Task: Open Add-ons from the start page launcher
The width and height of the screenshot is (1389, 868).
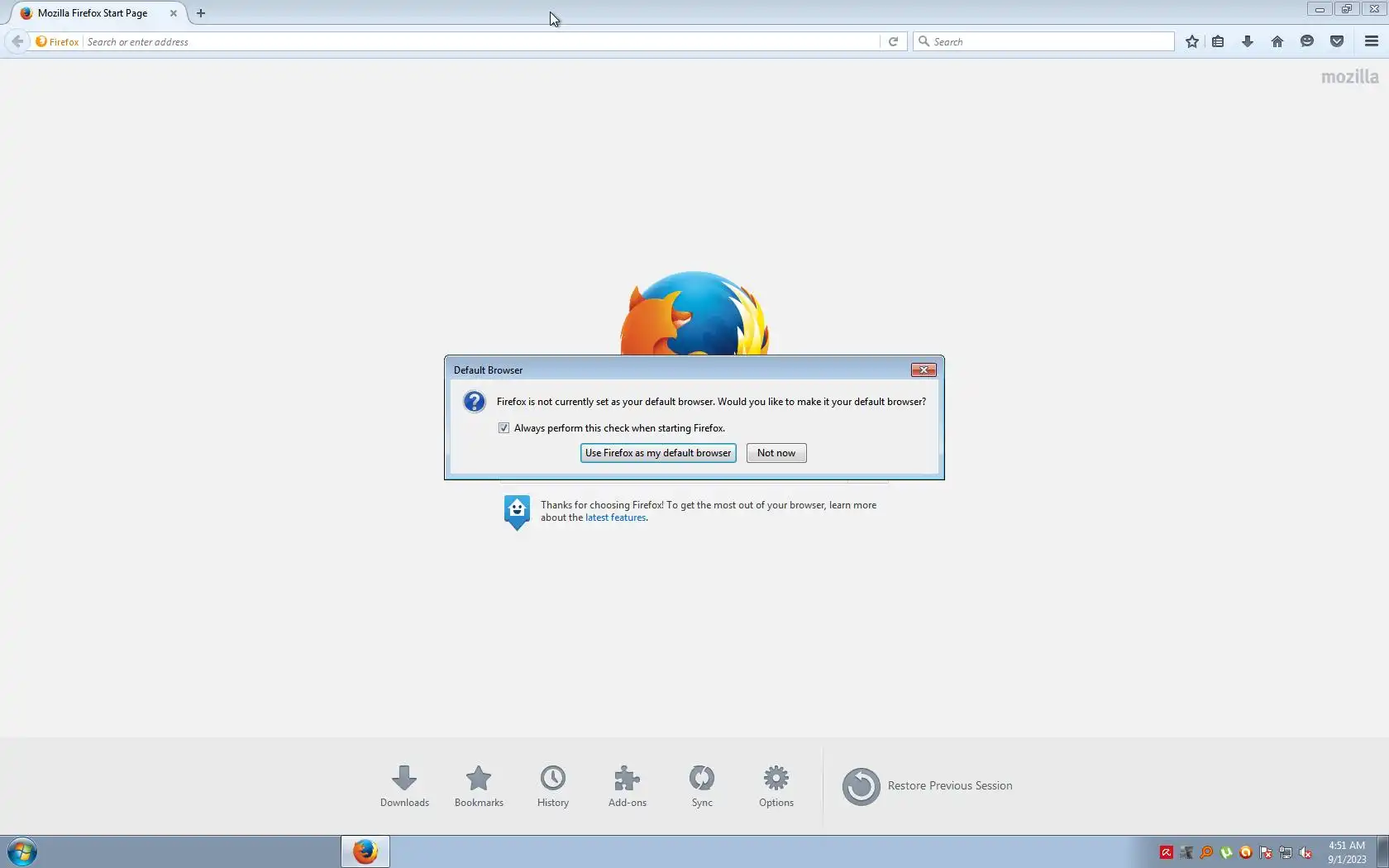Action: [628, 786]
